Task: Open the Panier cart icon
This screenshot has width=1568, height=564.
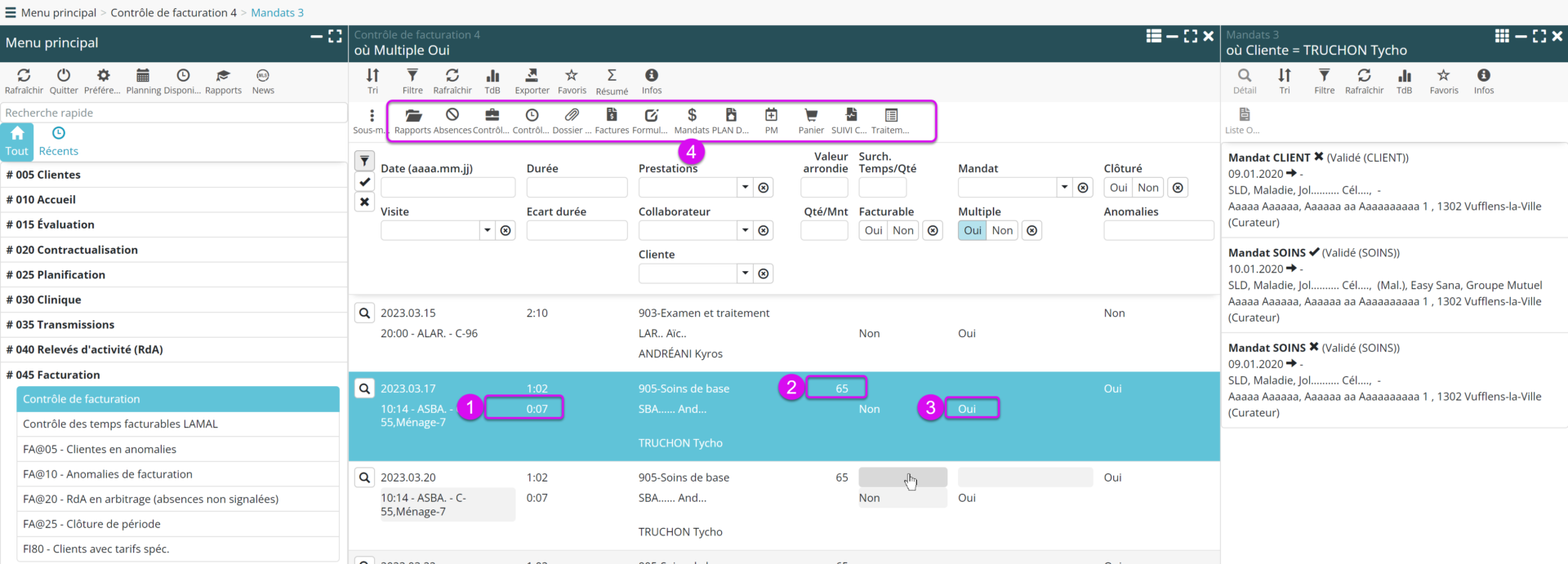Action: coord(811,115)
